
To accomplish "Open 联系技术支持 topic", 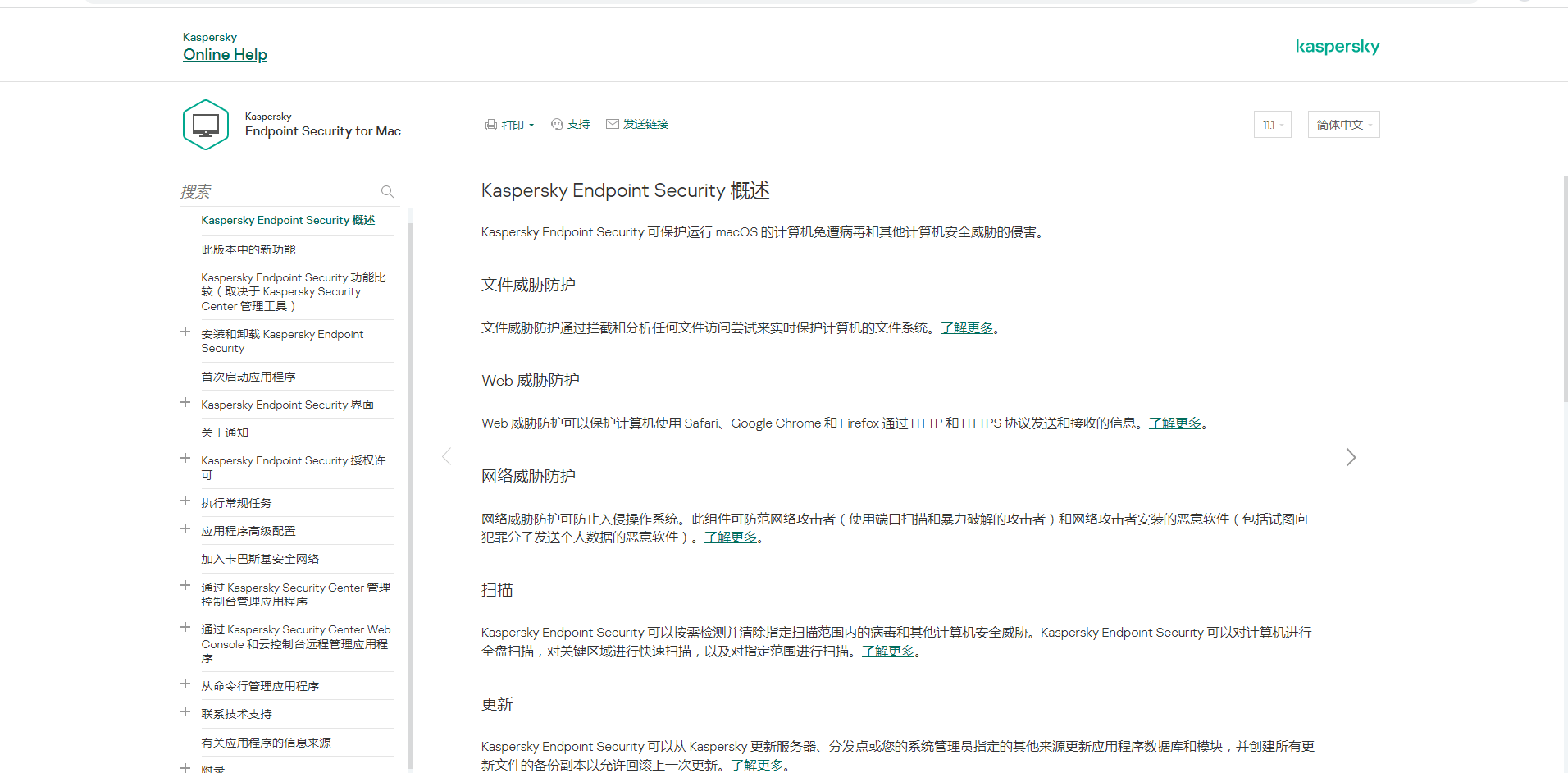I will (x=236, y=714).
